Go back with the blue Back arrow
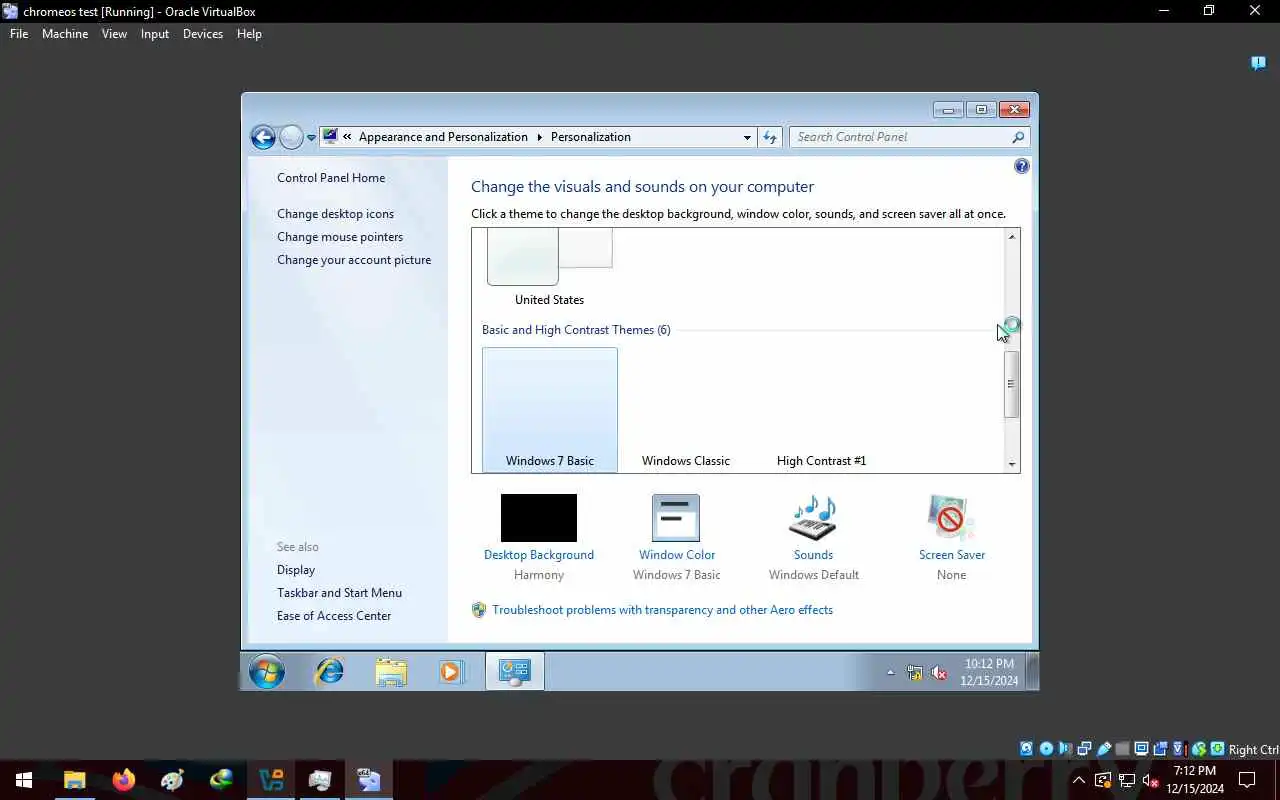This screenshot has height=800, width=1280. pyautogui.click(x=263, y=137)
